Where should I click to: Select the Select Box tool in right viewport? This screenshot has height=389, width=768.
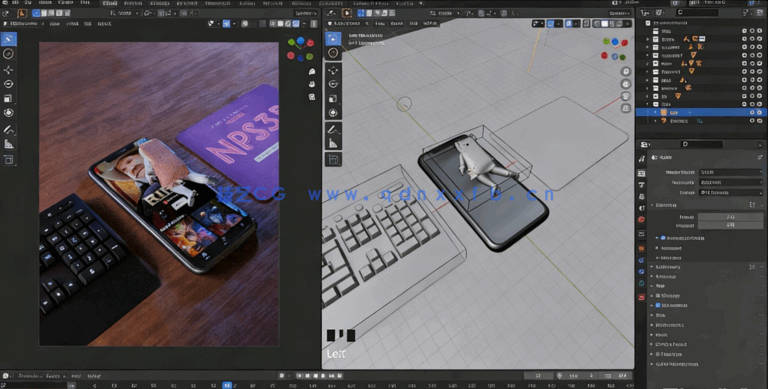334,38
